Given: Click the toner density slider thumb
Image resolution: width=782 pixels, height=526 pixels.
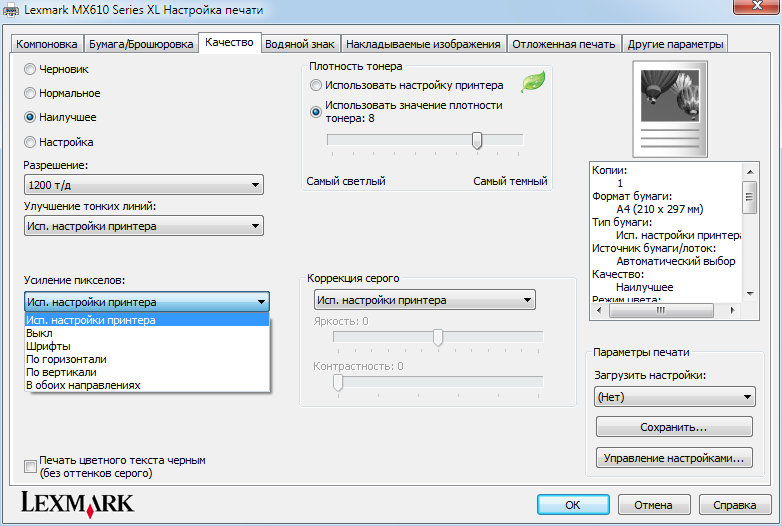Looking at the screenshot, I should pyautogui.click(x=477, y=141).
